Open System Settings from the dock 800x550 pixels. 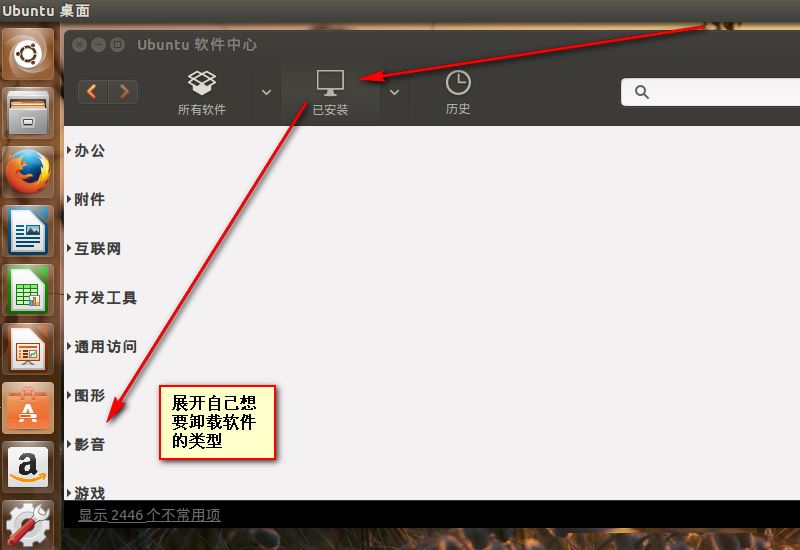click(28, 525)
